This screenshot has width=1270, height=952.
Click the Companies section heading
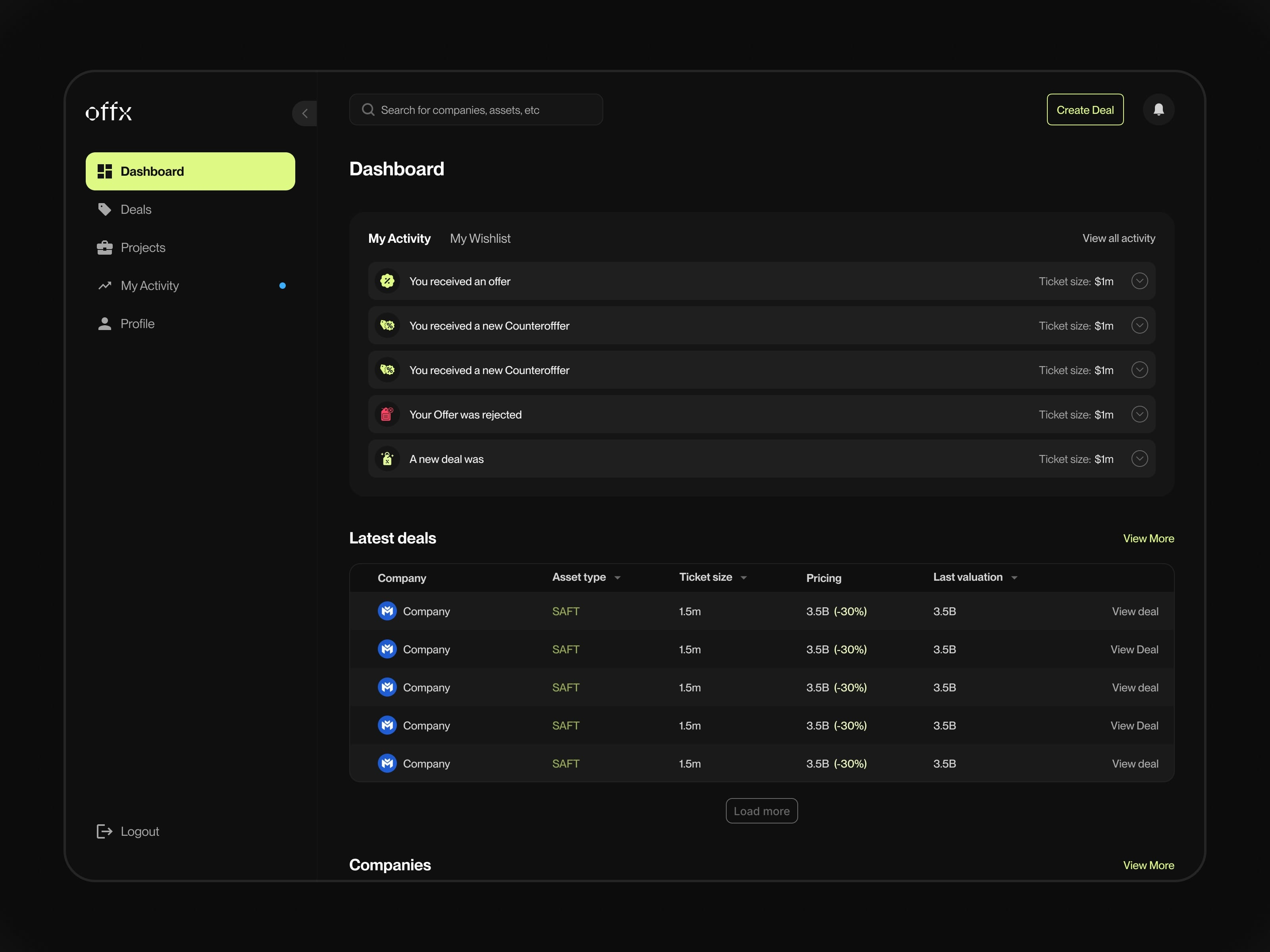390,865
